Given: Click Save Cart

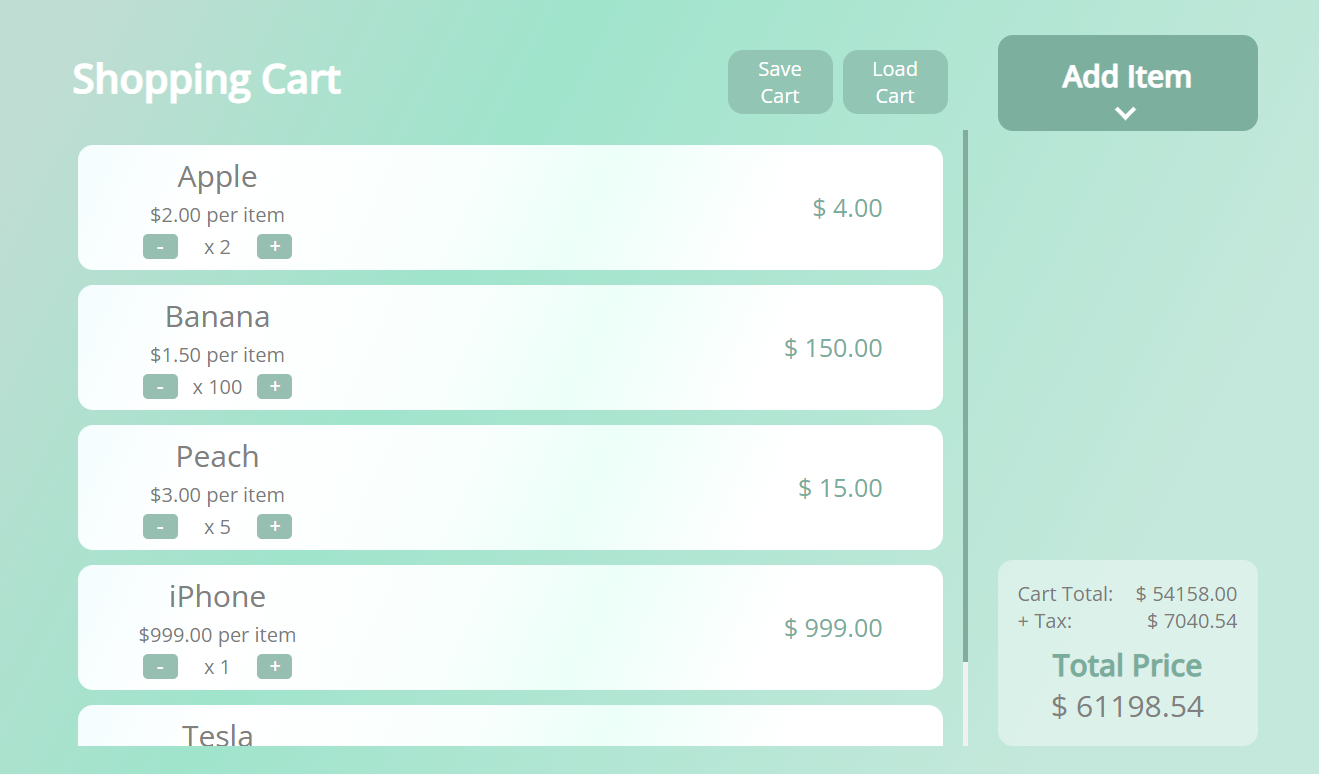Looking at the screenshot, I should coord(780,81).
